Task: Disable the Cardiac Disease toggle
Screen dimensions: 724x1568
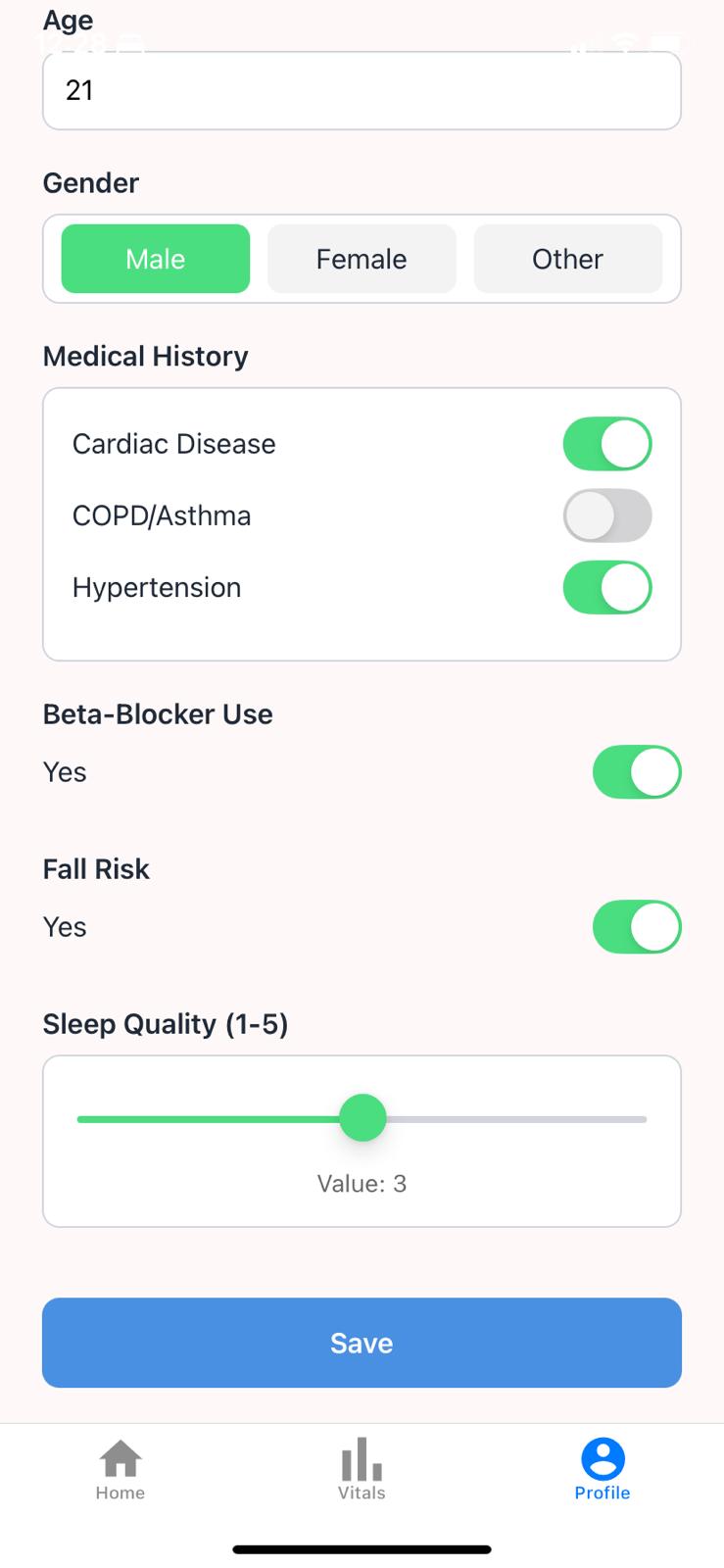Action: click(x=607, y=444)
